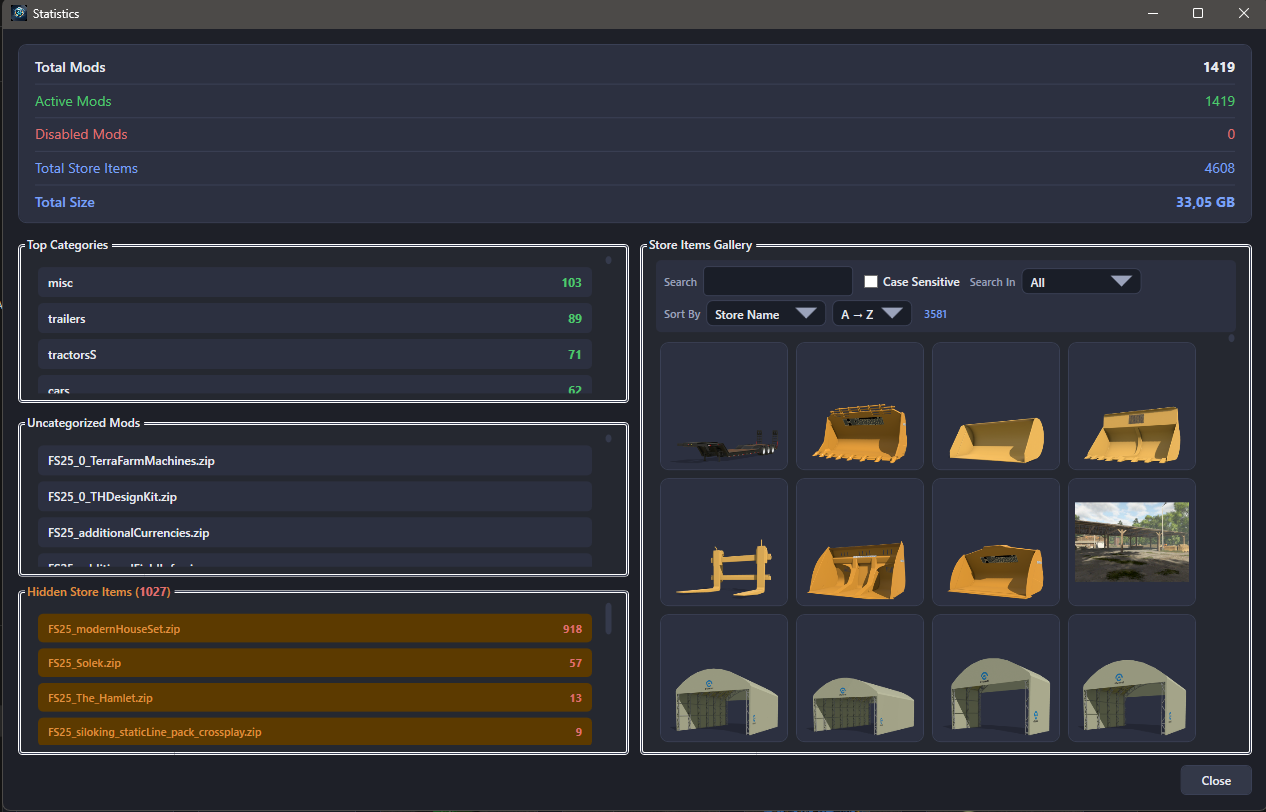Select FS25_0_TerraFarmMachines.zip uncategorized mod
This screenshot has height=812, width=1266.
tap(315, 461)
